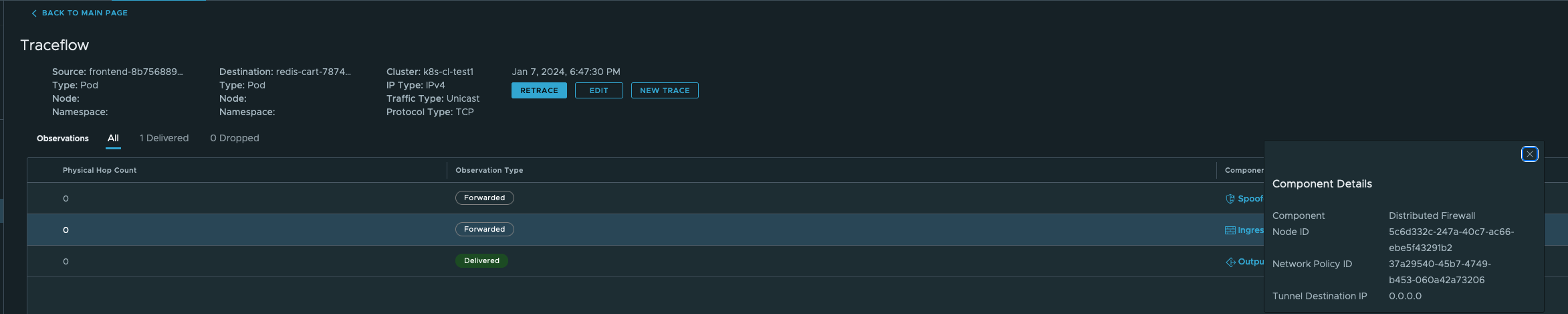Click the Observation Type column header
This screenshot has height=314, width=1568.
click(x=489, y=170)
